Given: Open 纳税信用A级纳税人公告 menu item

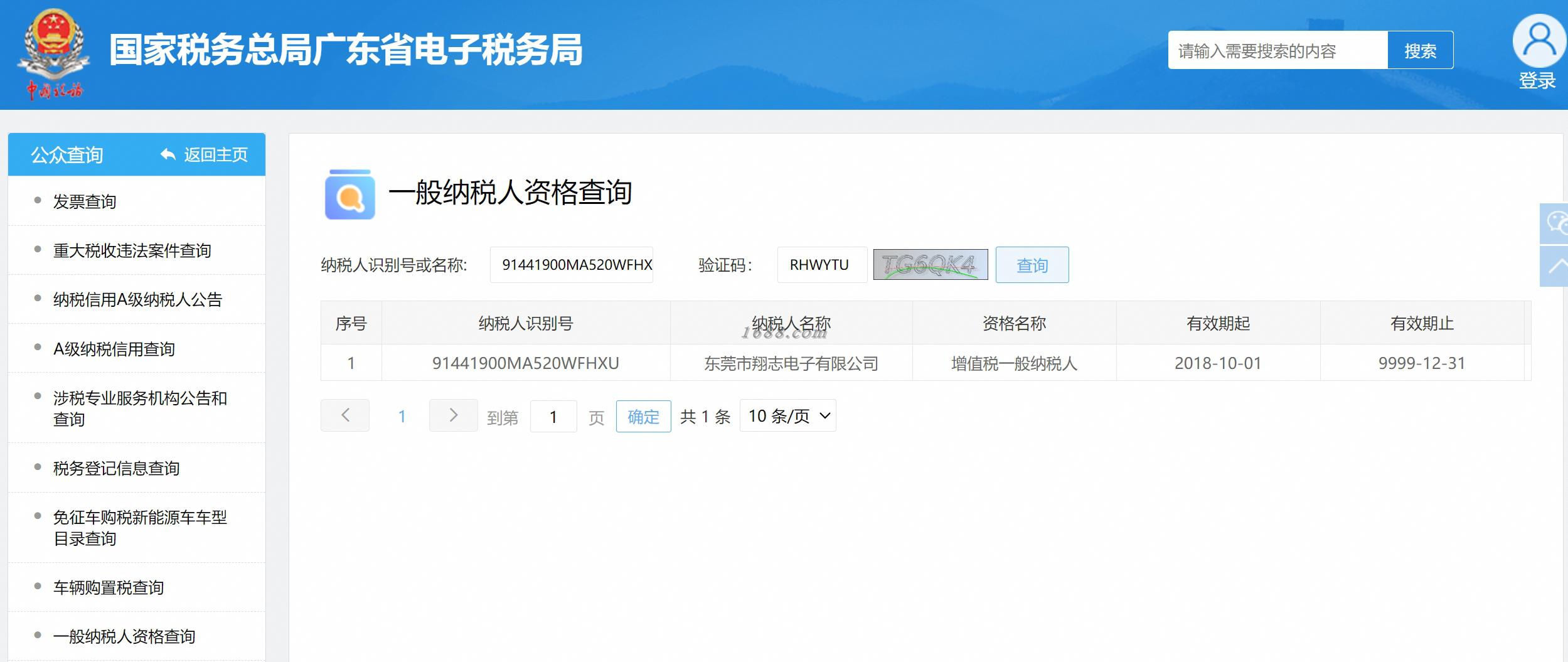Looking at the screenshot, I should pos(137,299).
